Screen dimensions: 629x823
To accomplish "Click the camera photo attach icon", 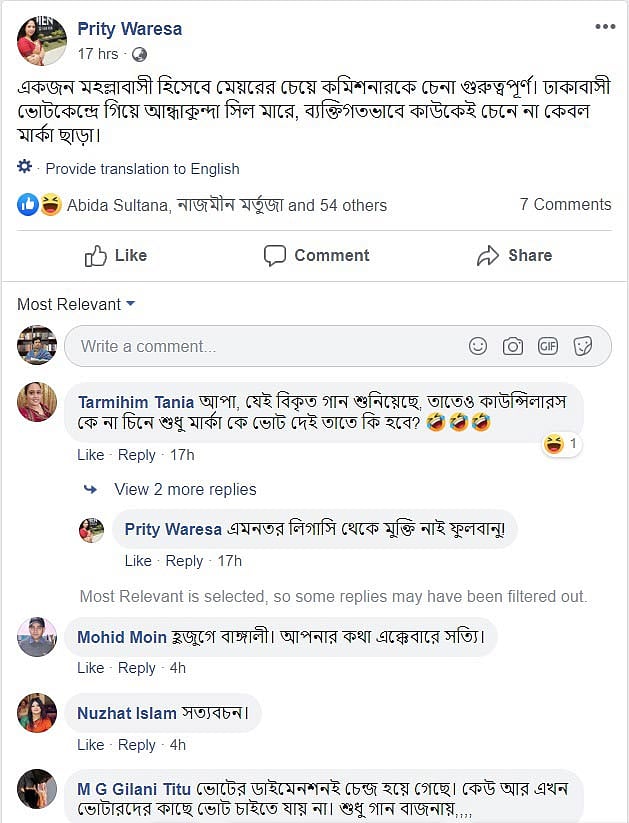I will [x=513, y=346].
